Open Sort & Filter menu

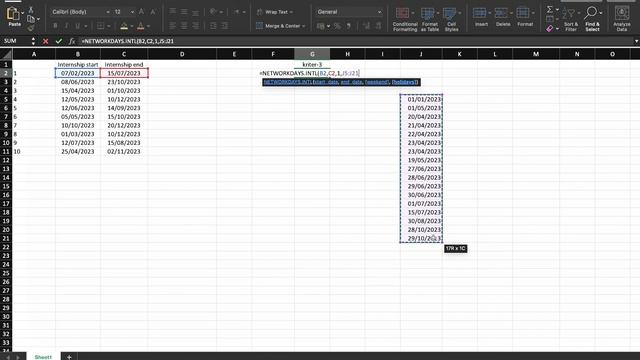(570, 19)
